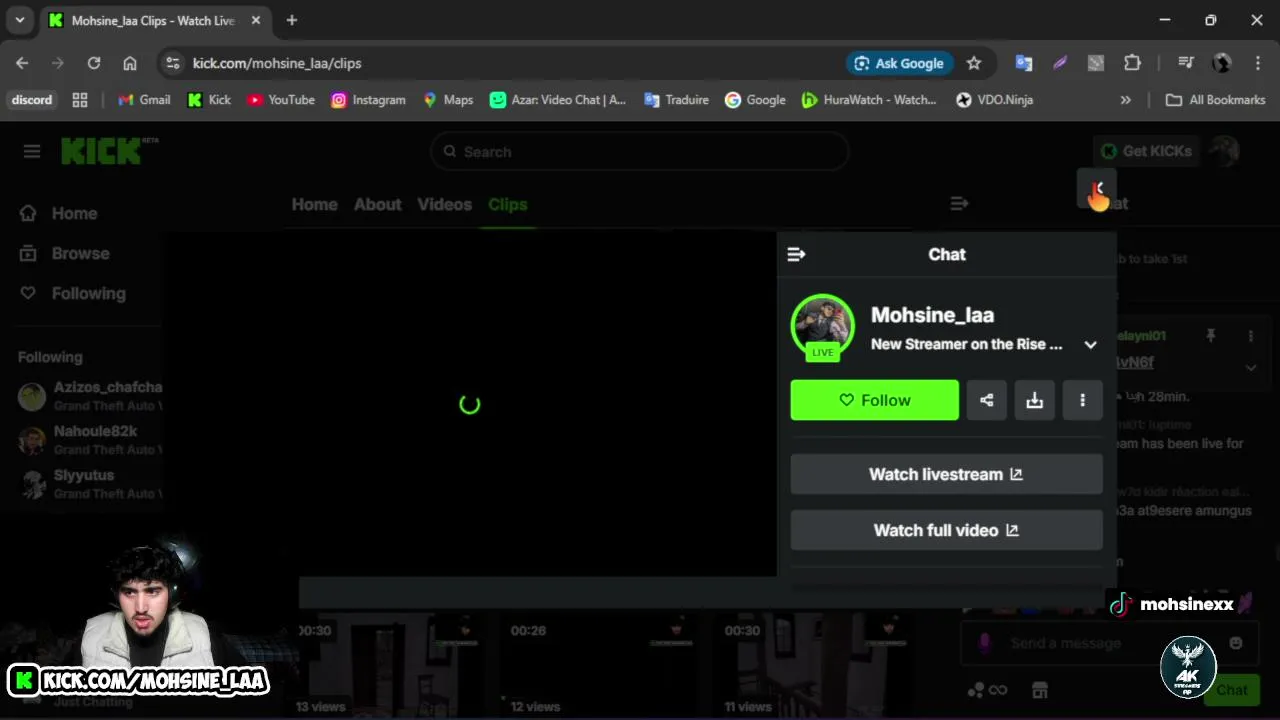The width and height of the screenshot is (1280, 720).
Task: Open the browser tab search dropdown
Action: [x=19, y=20]
